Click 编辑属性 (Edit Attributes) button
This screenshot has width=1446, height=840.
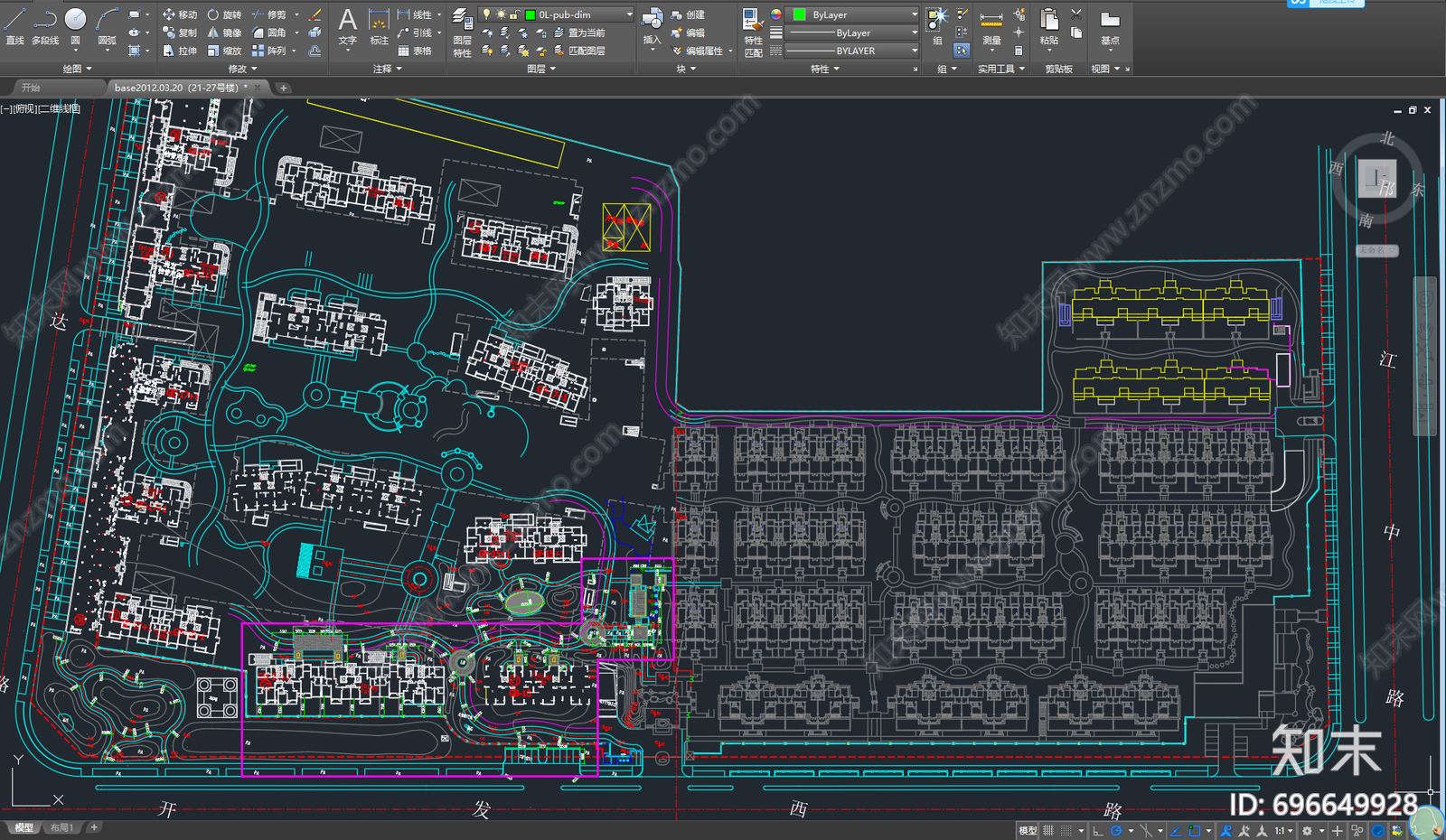pyautogui.click(x=702, y=51)
